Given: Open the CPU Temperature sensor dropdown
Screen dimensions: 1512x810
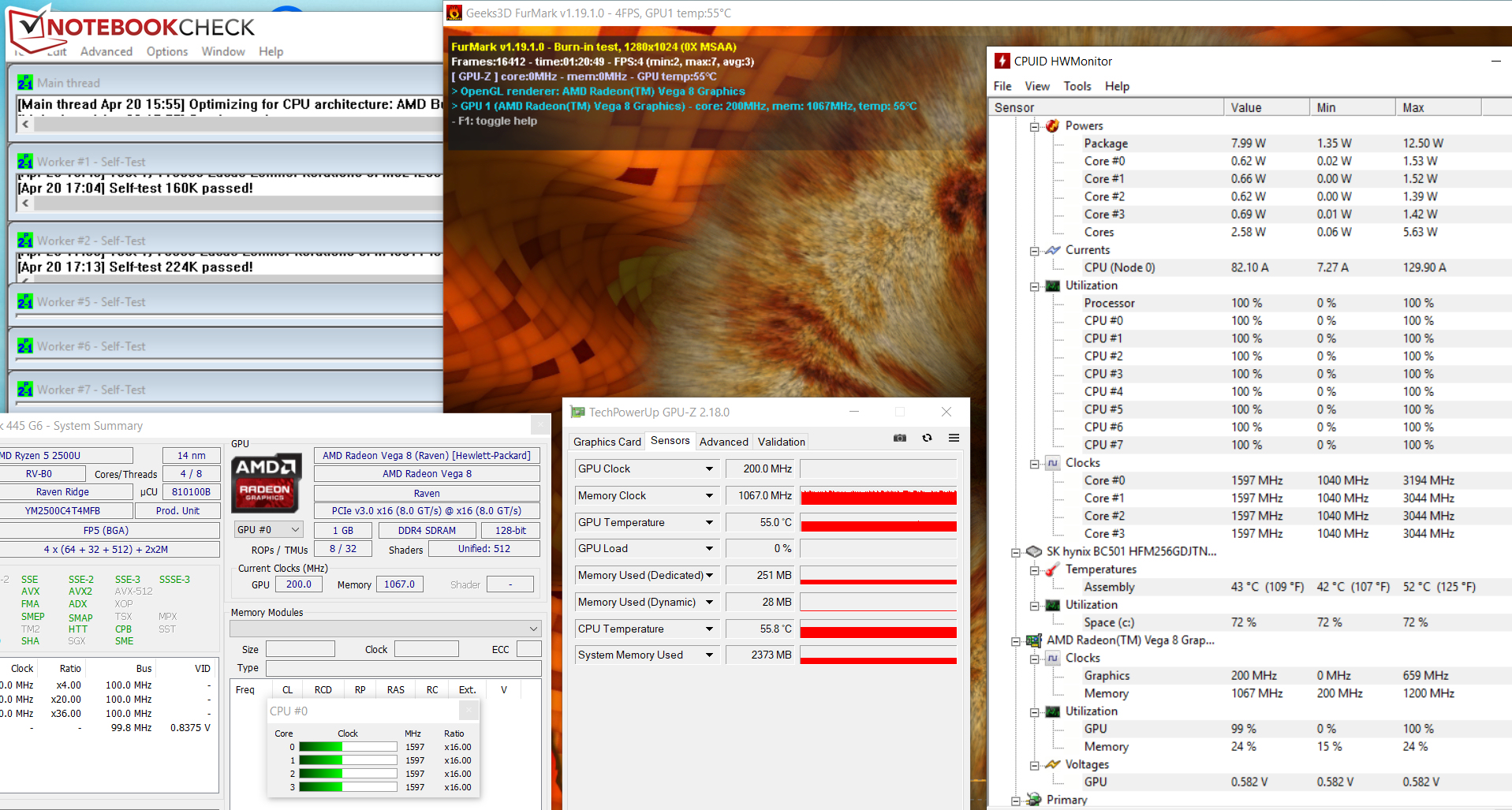Looking at the screenshot, I should coord(709,629).
